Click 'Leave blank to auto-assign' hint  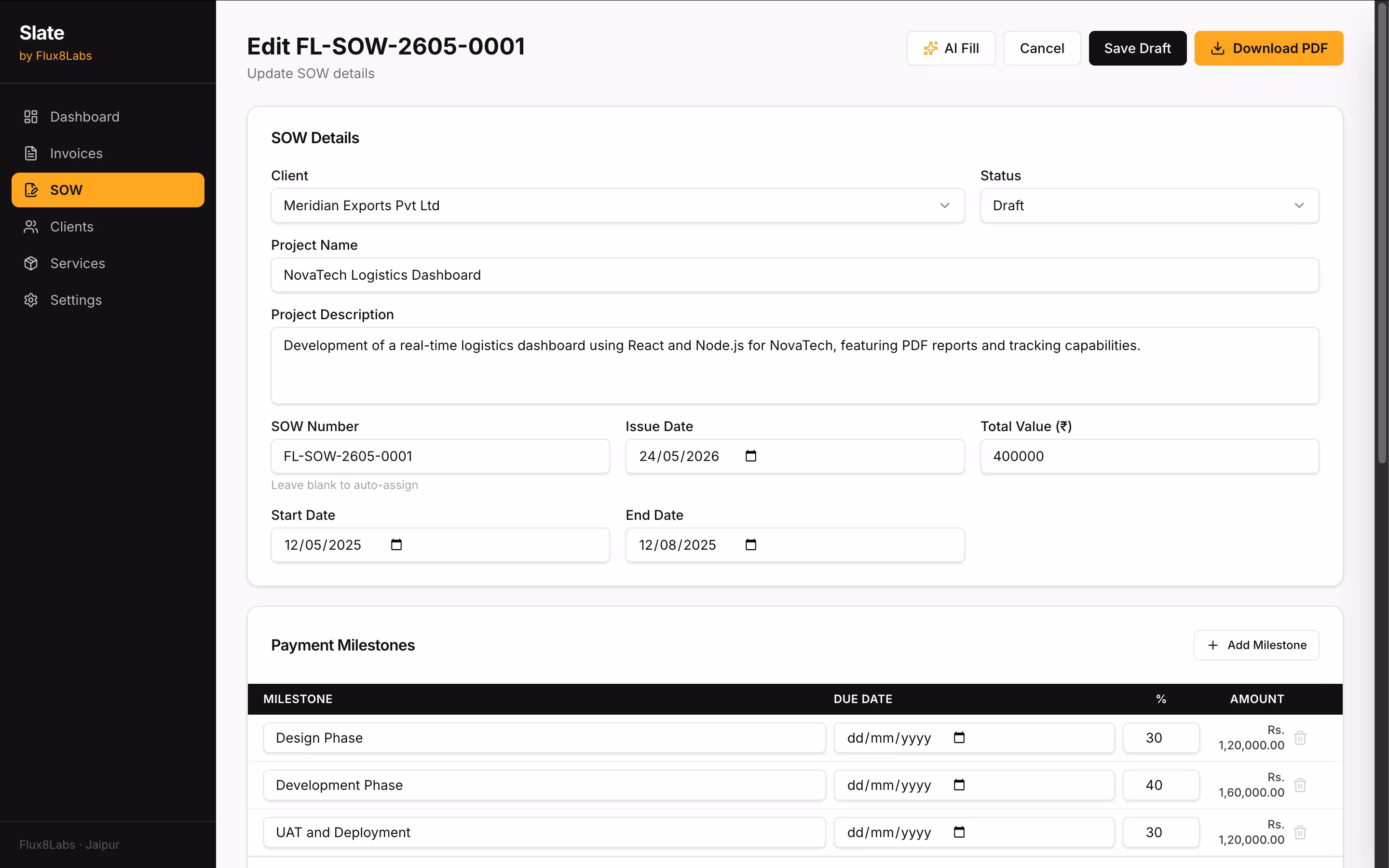(x=344, y=485)
